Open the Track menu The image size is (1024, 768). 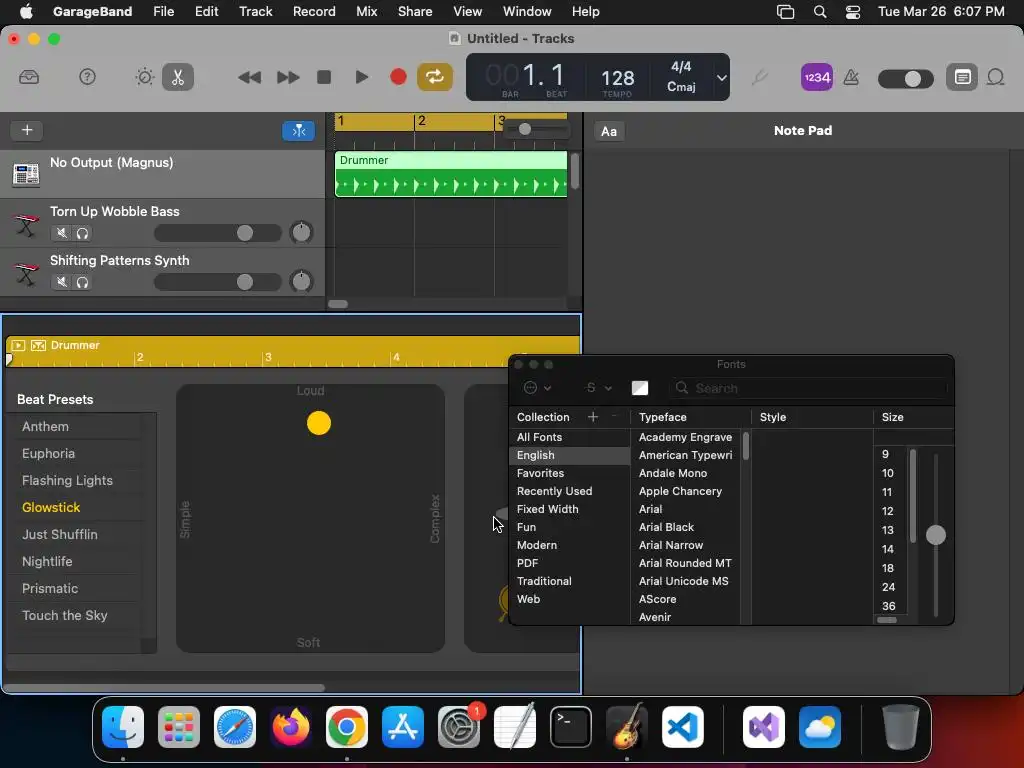click(x=255, y=12)
